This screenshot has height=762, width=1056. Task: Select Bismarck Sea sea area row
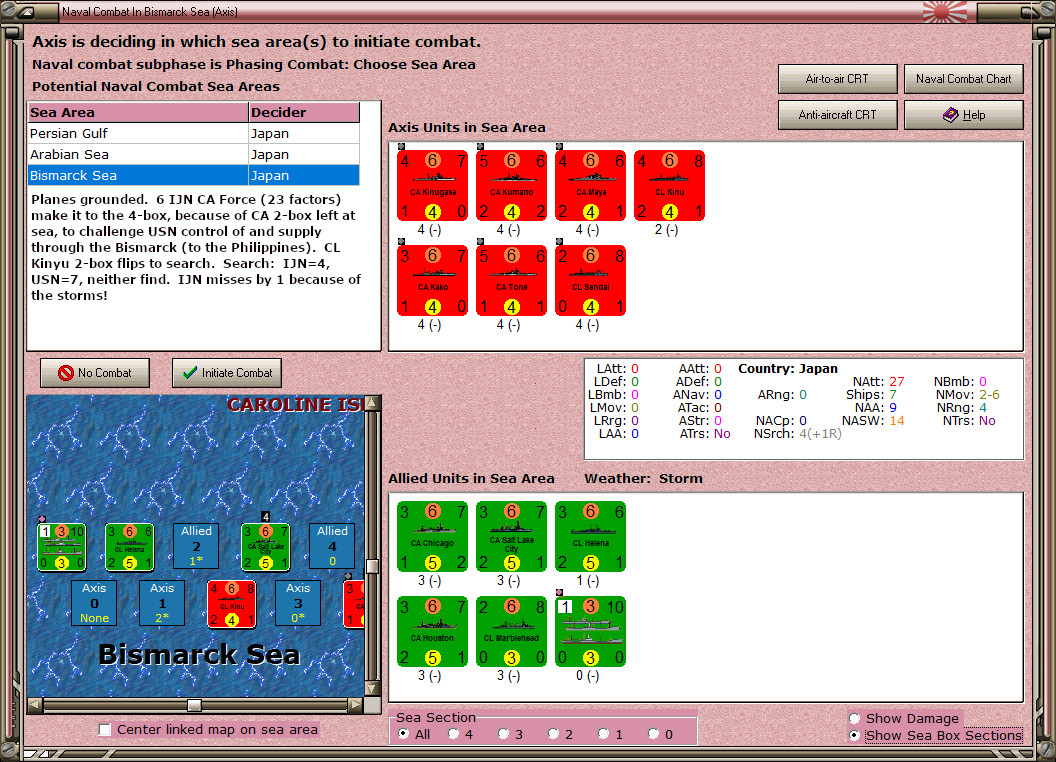pos(193,175)
